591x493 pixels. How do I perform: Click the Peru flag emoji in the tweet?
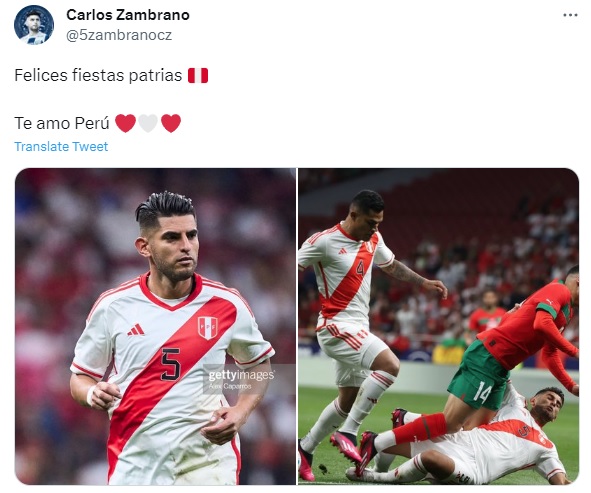(x=198, y=75)
